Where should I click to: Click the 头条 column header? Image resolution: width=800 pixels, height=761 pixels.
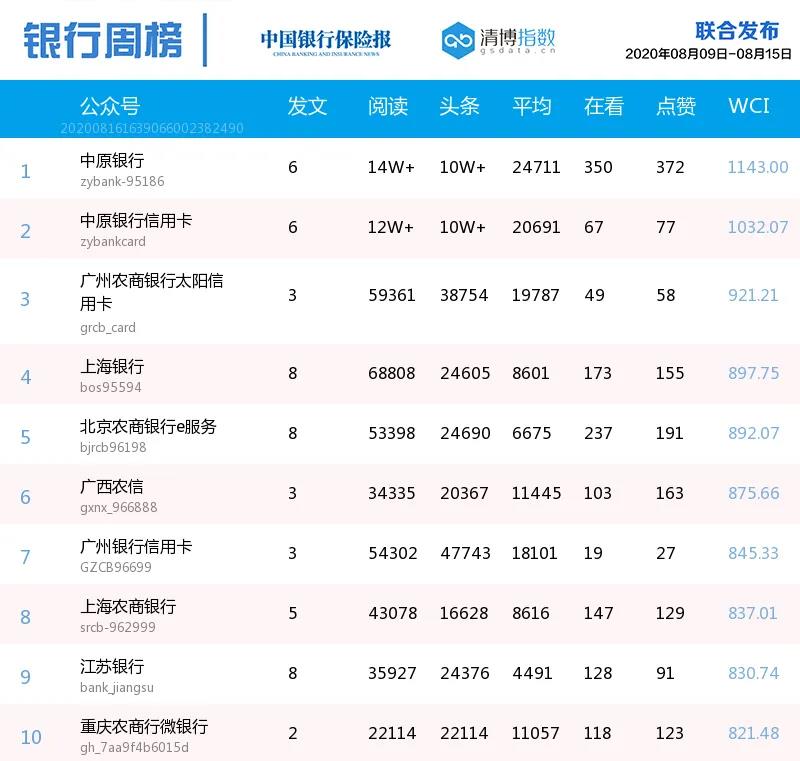(460, 106)
